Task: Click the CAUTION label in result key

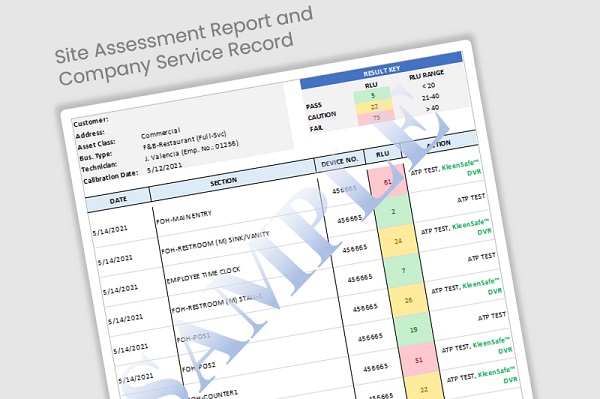Action: coord(322,116)
